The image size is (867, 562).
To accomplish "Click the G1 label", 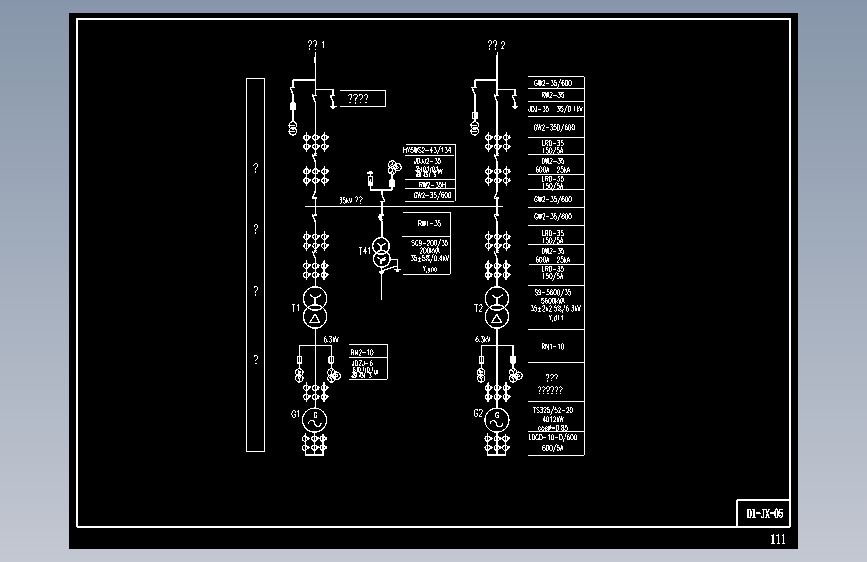I will tap(295, 414).
